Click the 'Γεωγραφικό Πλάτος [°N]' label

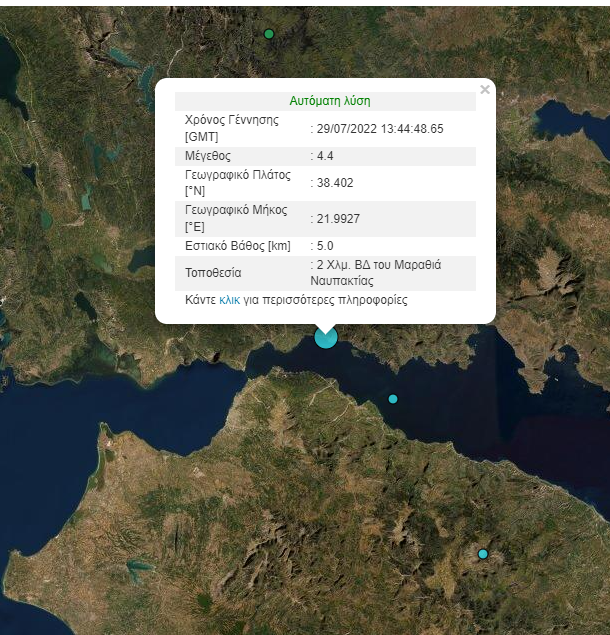(238, 182)
